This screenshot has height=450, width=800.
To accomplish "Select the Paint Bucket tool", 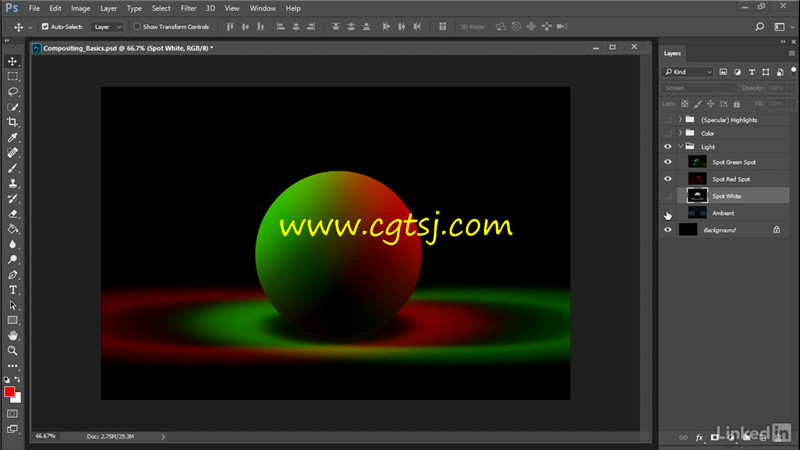I will coord(13,229).
